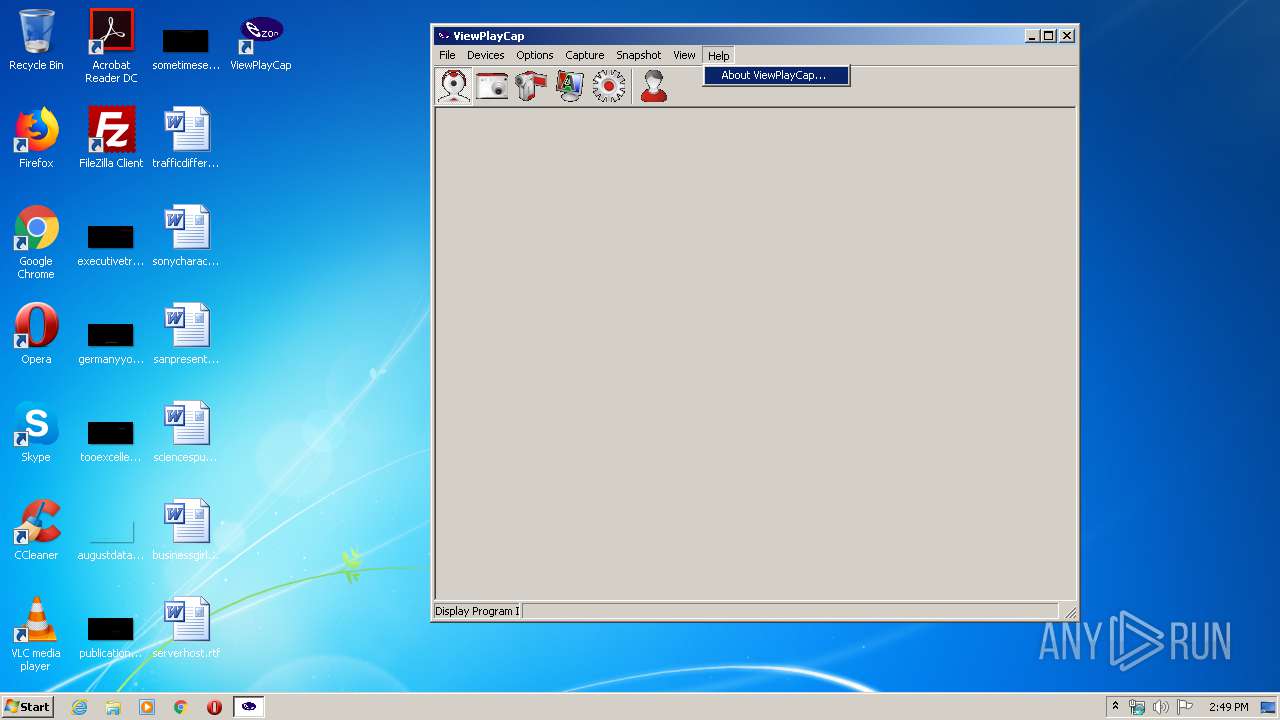Click the network tray icon
Screen dimensions: 1280x720
(1137, 707)
